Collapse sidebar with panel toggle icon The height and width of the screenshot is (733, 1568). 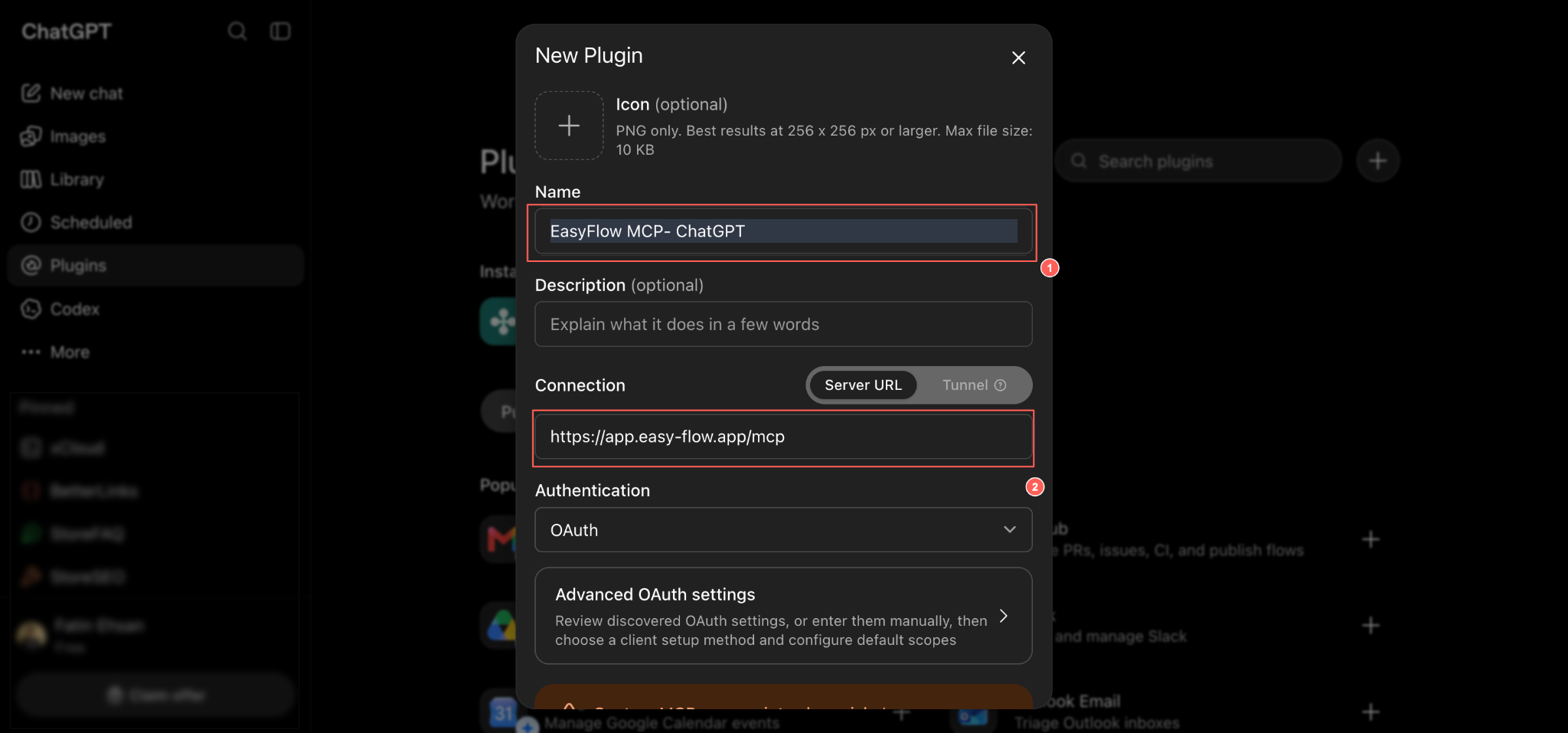[280, 31]
